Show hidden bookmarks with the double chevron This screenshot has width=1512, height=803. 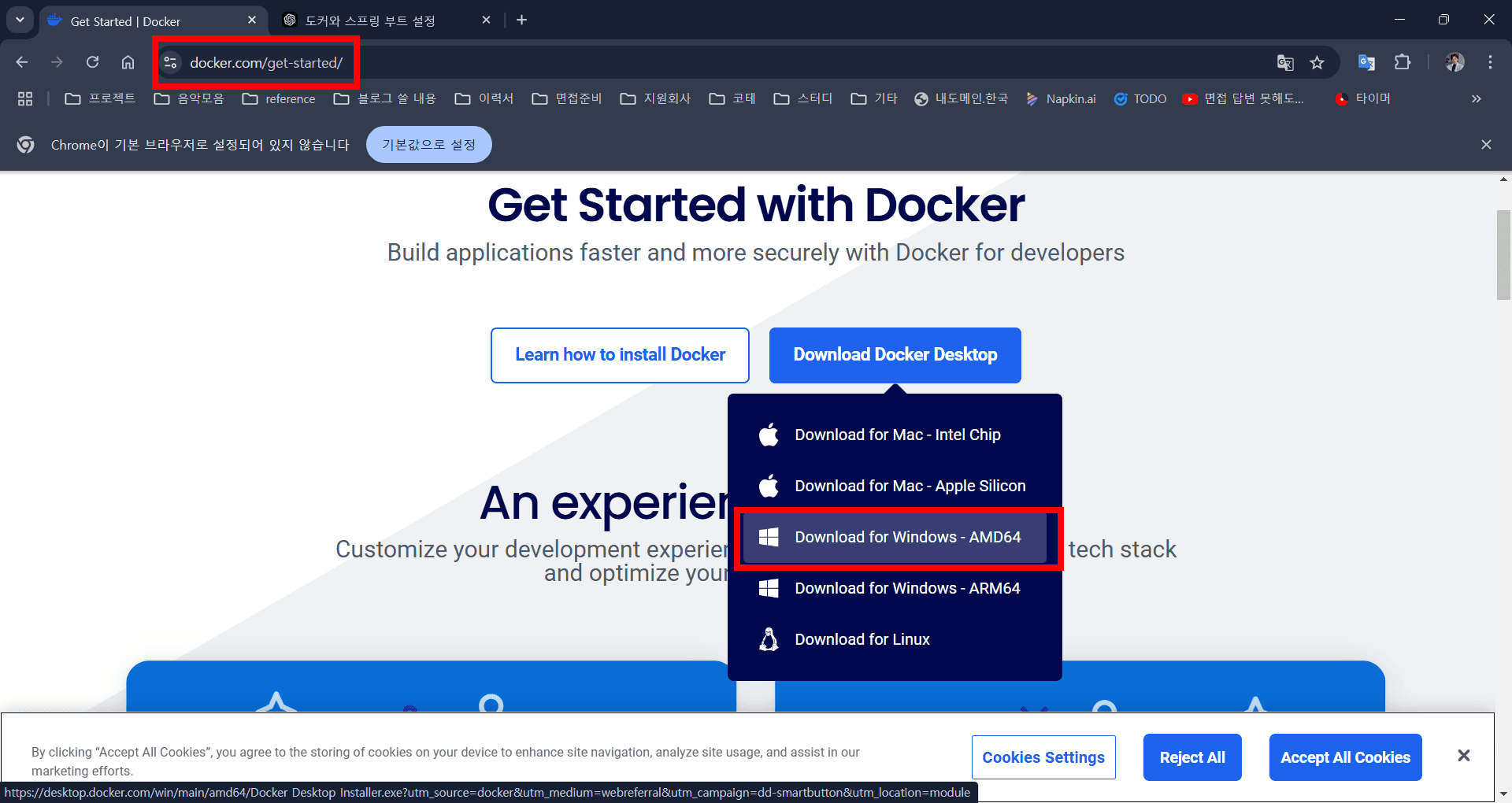click(1476, 98)
